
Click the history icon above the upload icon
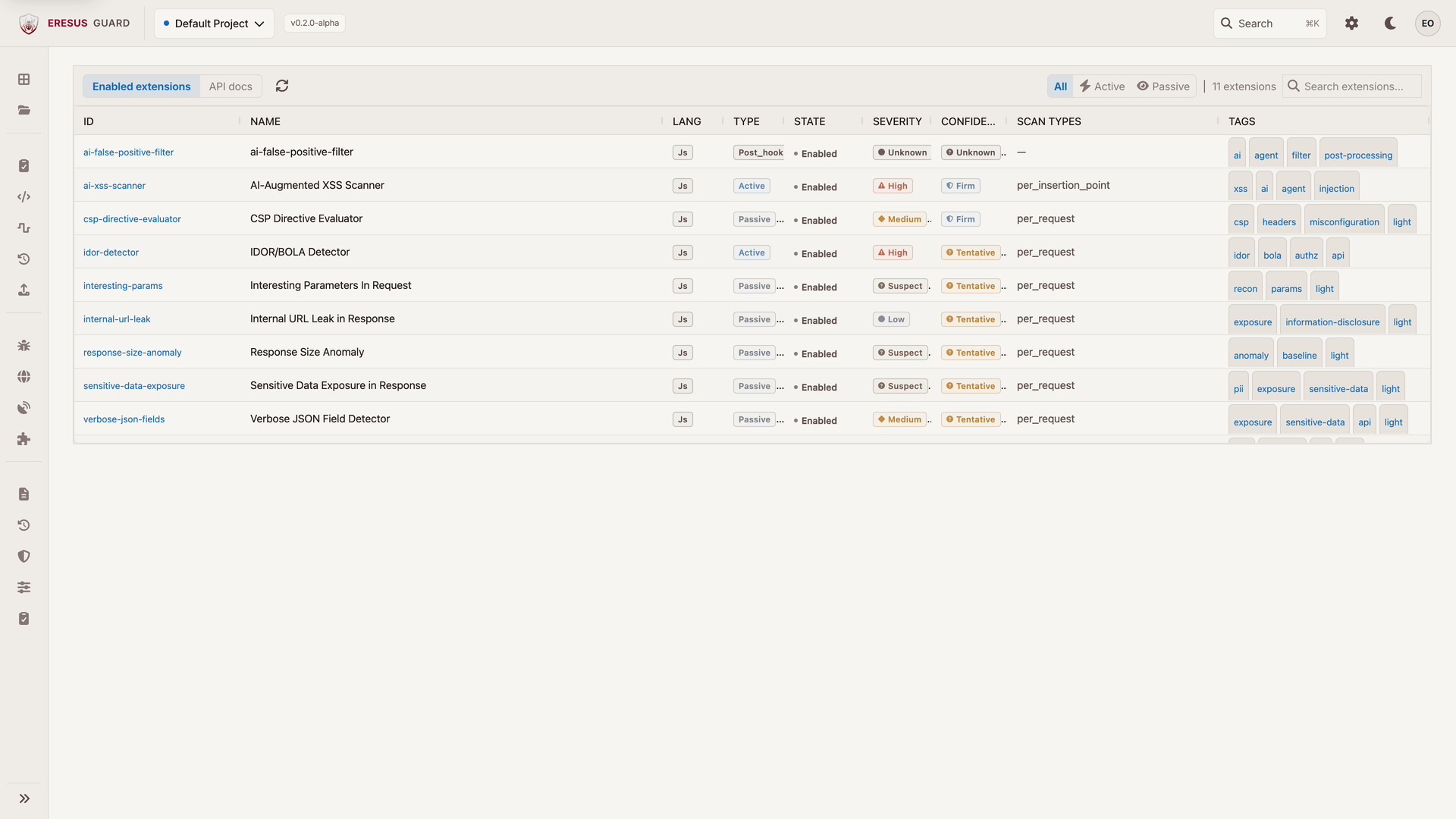(x=24, y=259)
